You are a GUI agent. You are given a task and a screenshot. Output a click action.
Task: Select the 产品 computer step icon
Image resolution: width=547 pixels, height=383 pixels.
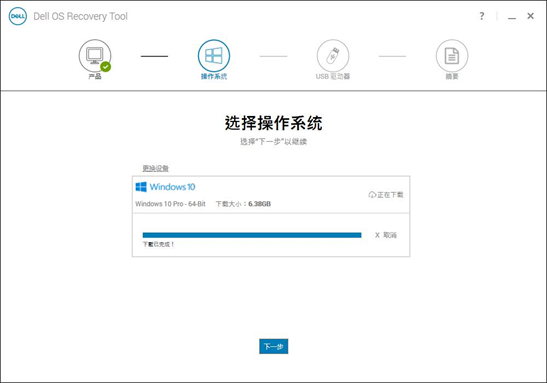(95, 56)
